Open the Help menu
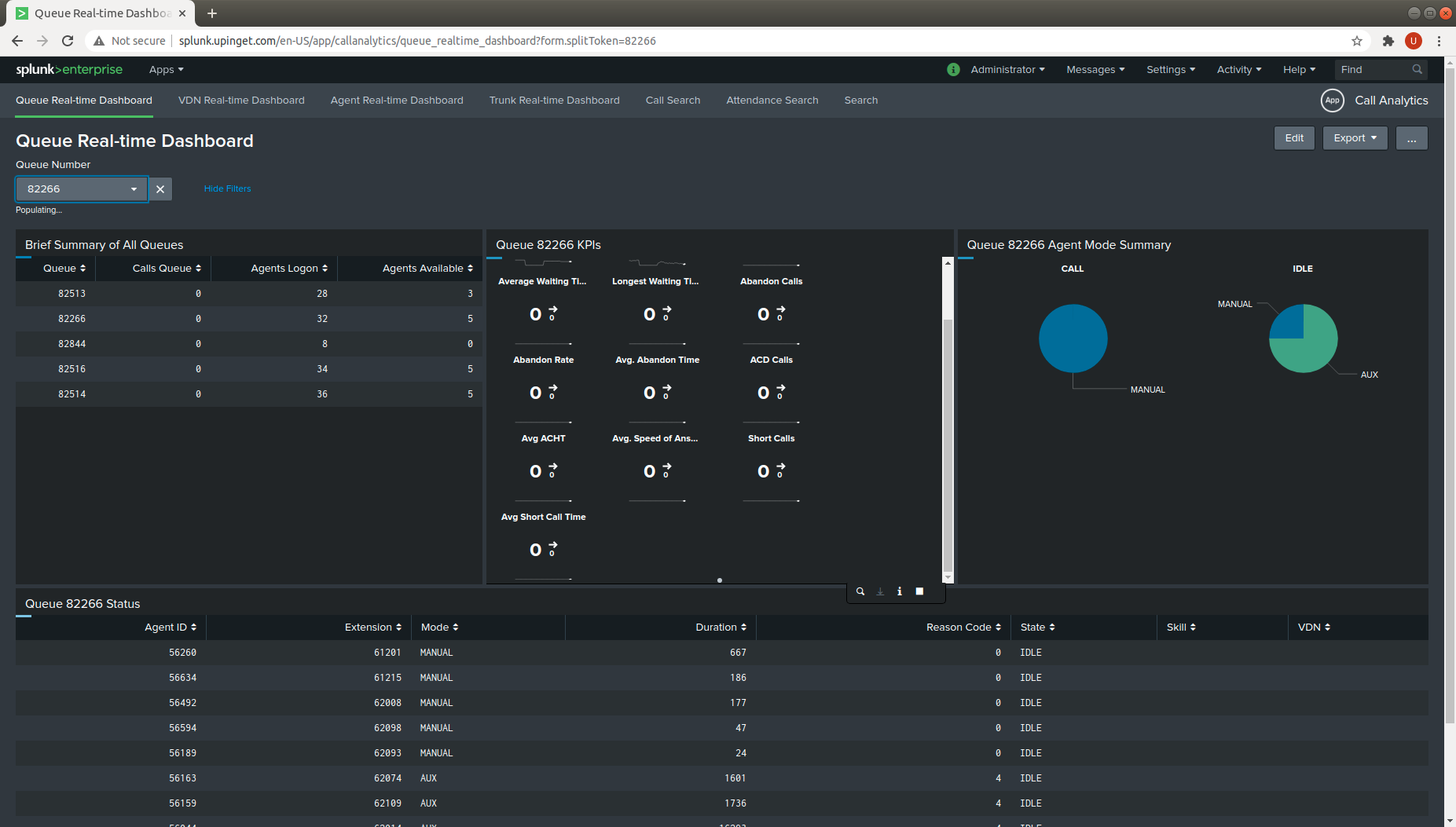 pyautogui.click(x=1299, y=69)
